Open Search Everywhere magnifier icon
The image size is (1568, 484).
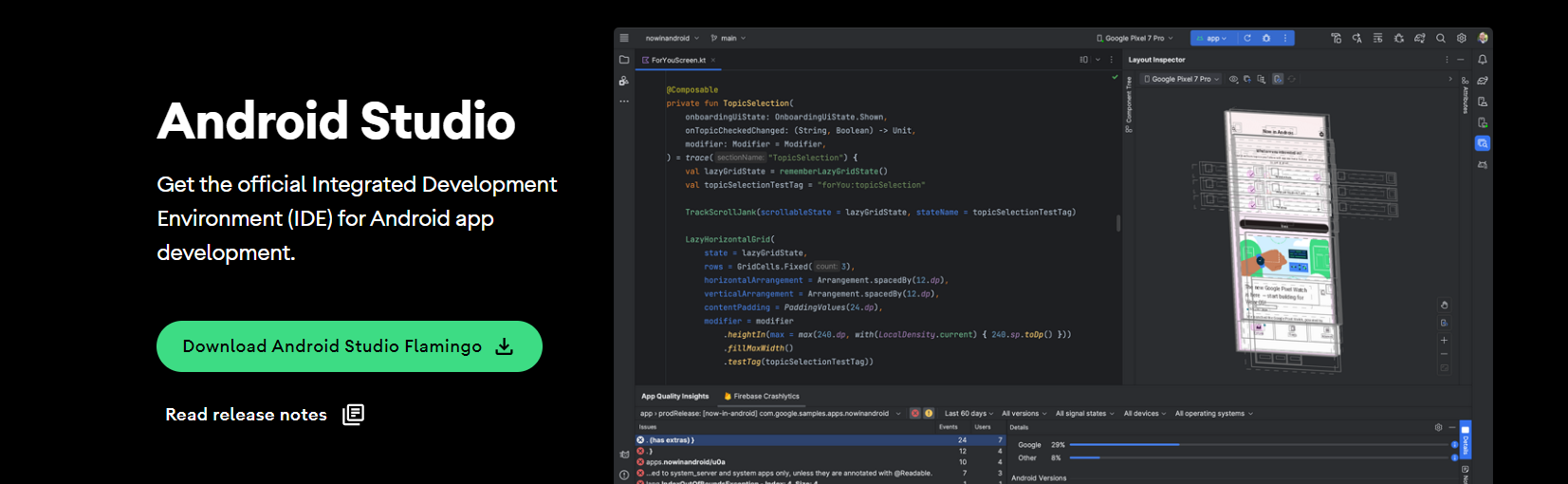(x=1441, y=38)
